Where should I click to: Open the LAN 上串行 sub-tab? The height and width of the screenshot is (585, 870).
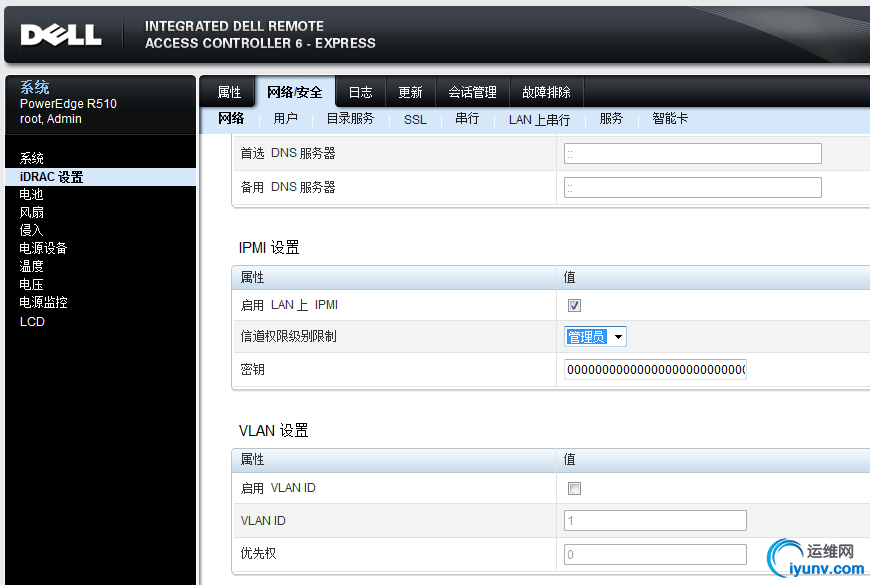pos(539,119)
